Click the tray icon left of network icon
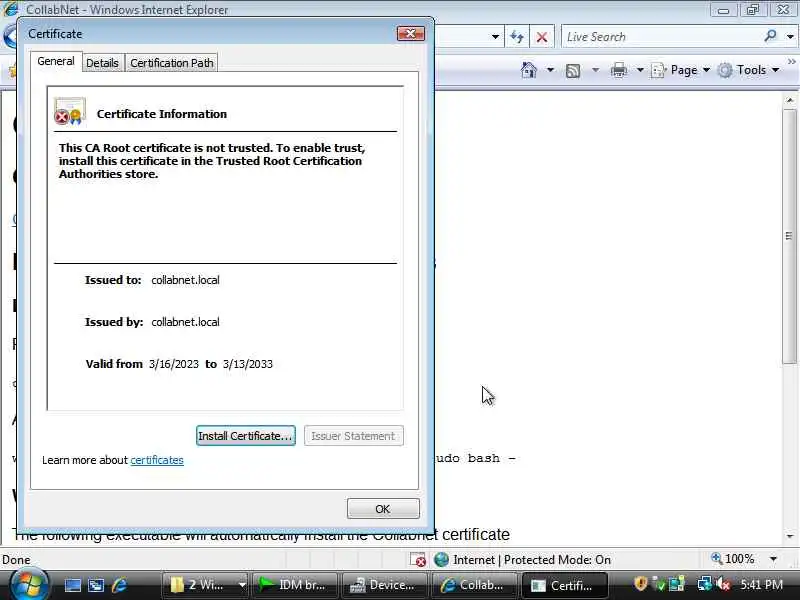This screenshot has width=800, height=600. (677, 584)
